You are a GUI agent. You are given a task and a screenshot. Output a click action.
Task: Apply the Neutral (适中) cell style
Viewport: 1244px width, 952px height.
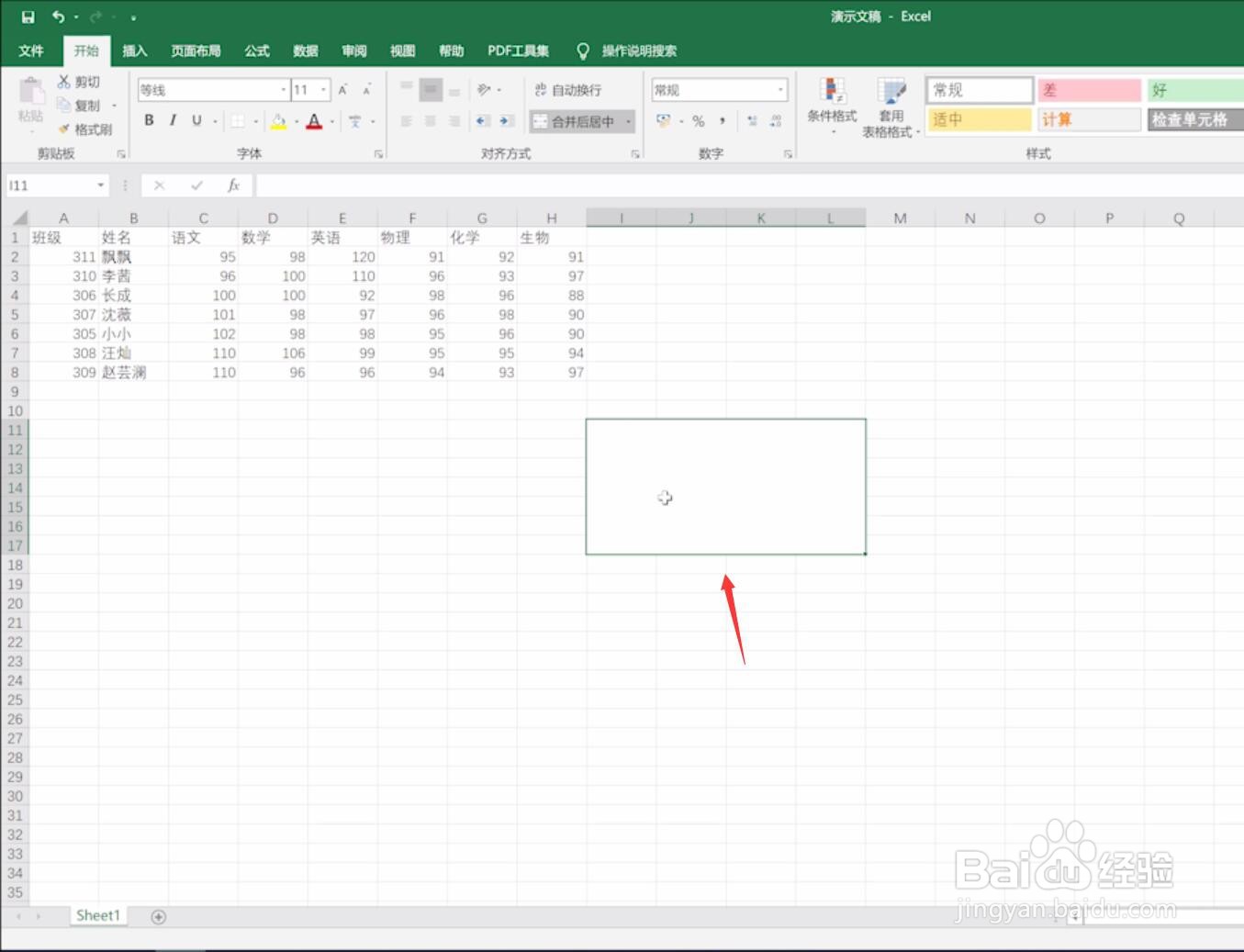coord(979,119)
